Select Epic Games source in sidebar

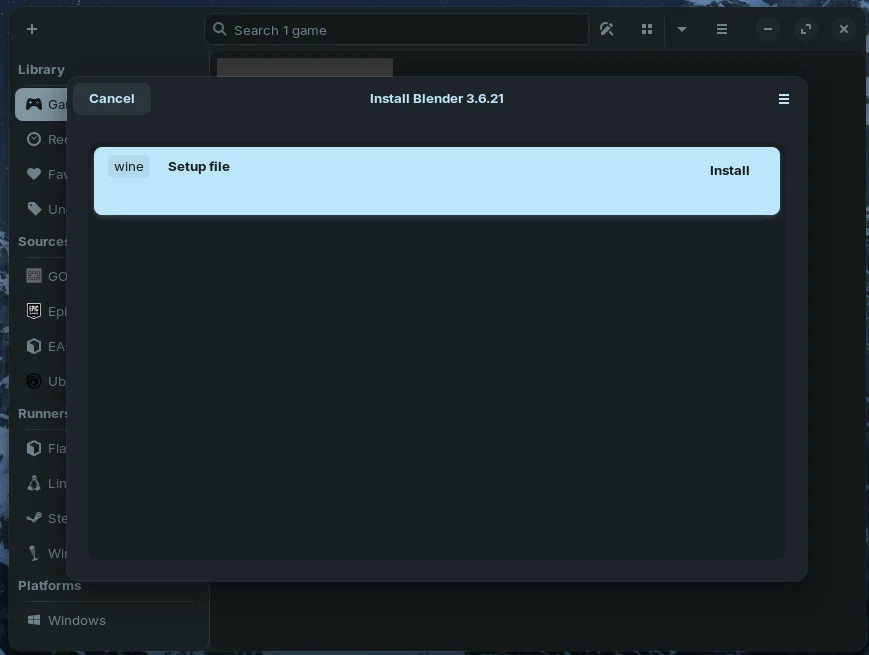[42, 311]
